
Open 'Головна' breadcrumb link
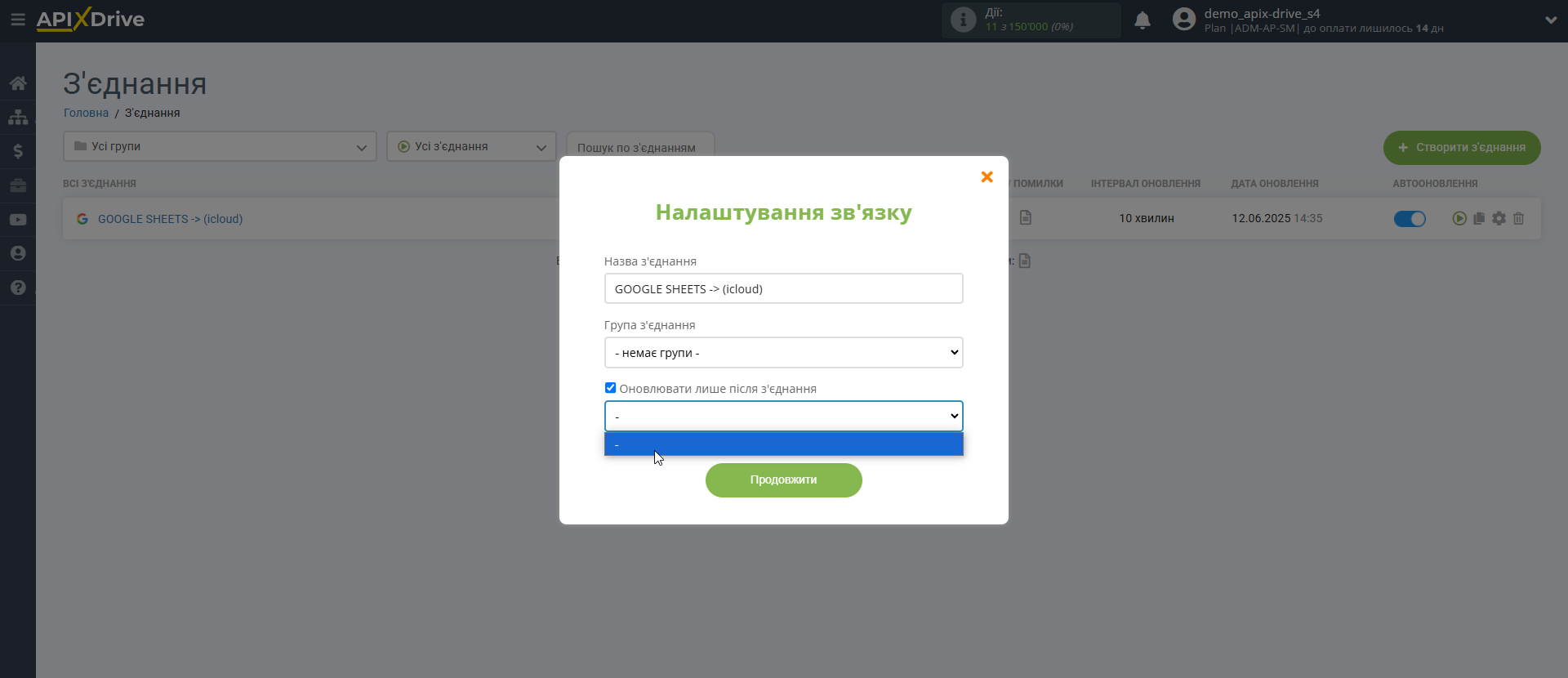tap(86, 113)
